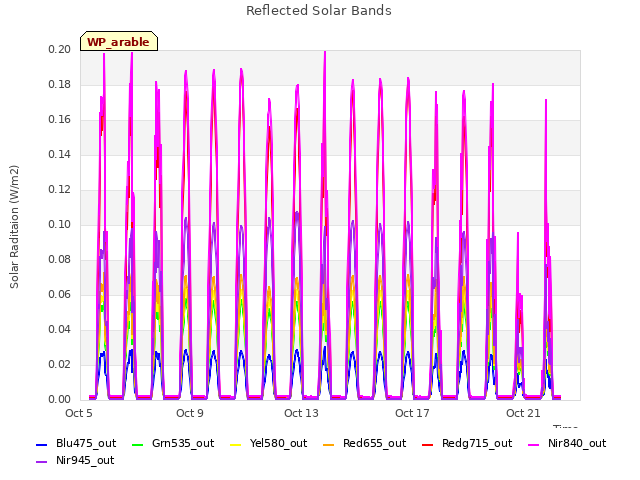Click the purple Nir945_out legend swatch

pyautogui.click(x=42, y=462)
